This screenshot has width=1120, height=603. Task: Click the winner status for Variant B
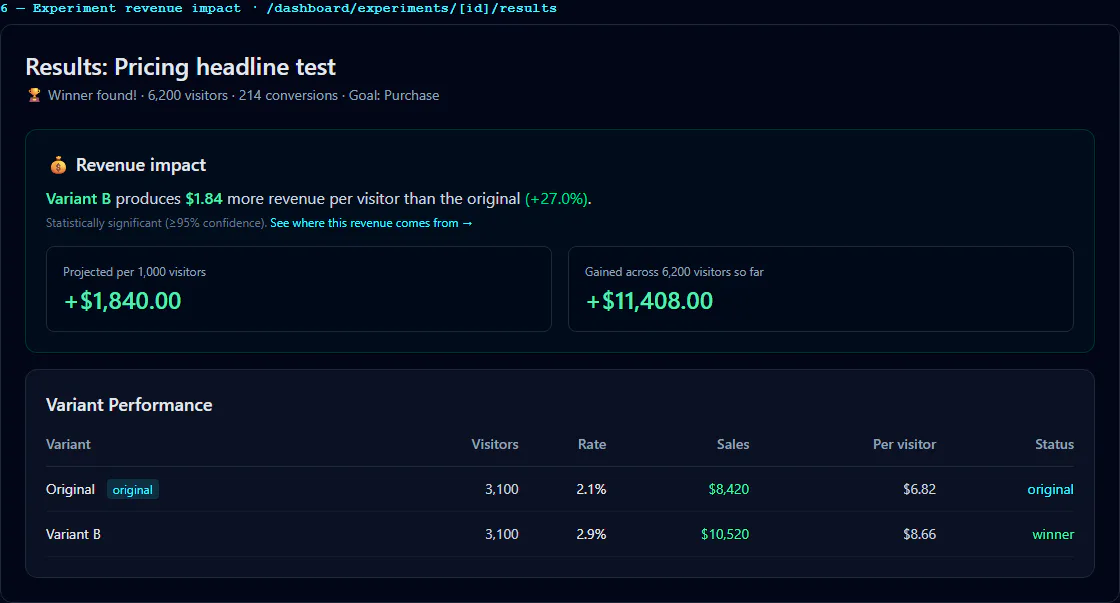[x=1053, y=534]
